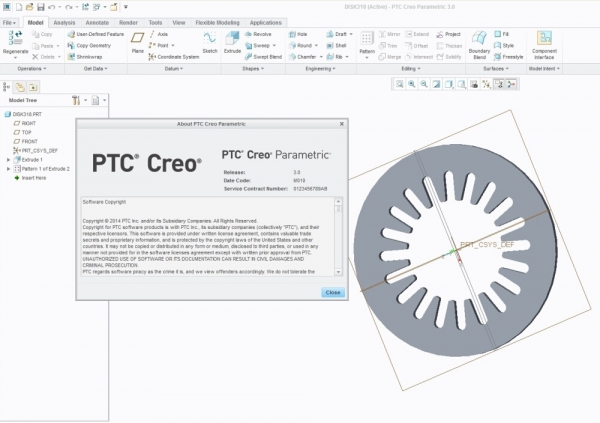Expand the Datum group dropdown

click(174, 69)
